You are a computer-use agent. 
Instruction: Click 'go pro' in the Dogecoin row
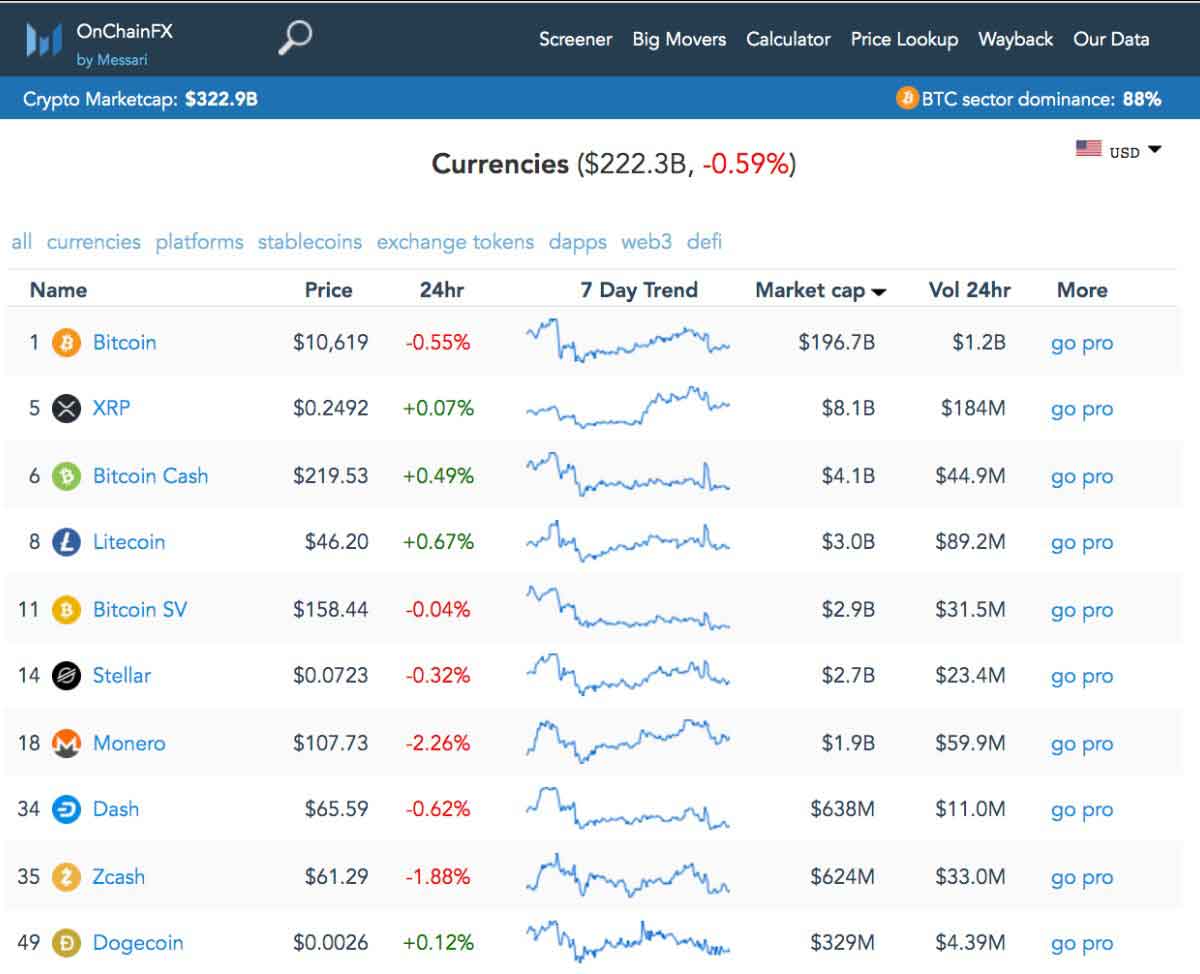[x=1082, y=944]
